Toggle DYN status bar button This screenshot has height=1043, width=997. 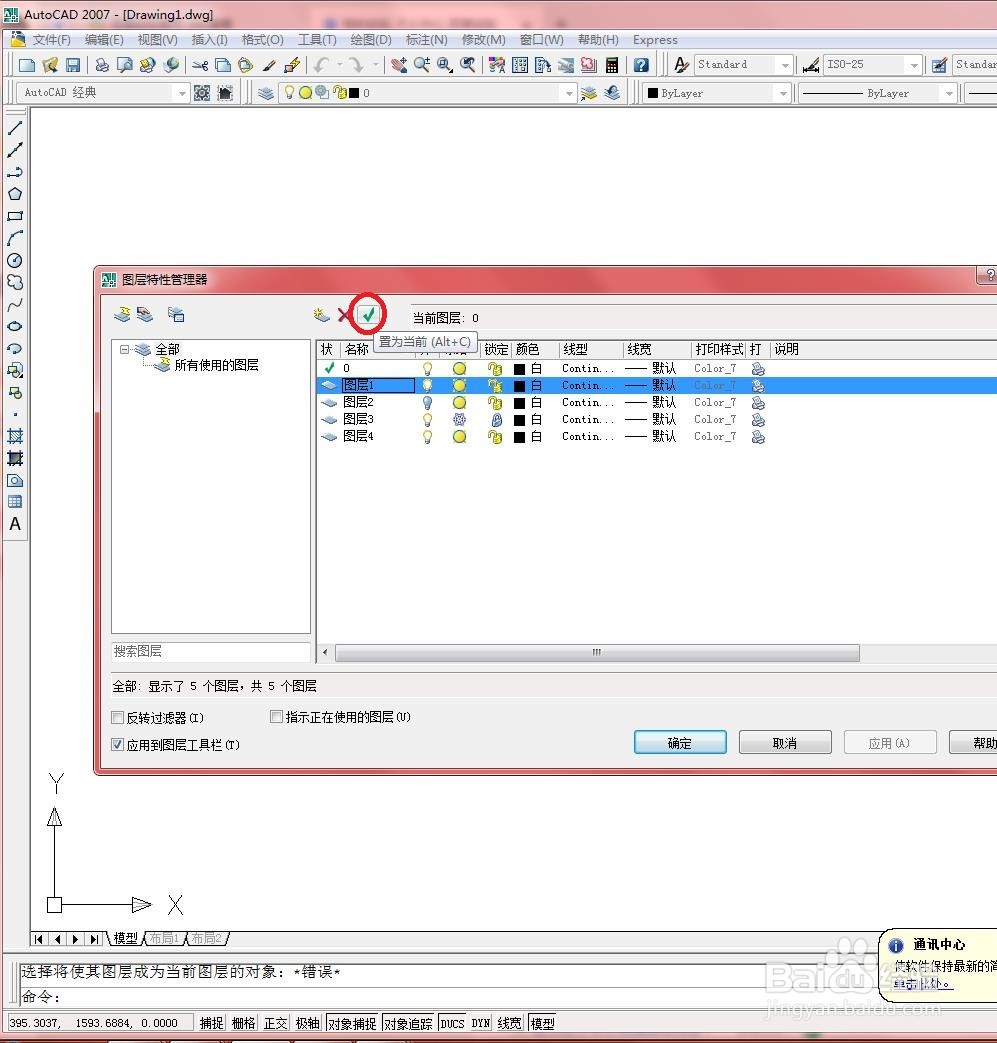click(480, 1023)
